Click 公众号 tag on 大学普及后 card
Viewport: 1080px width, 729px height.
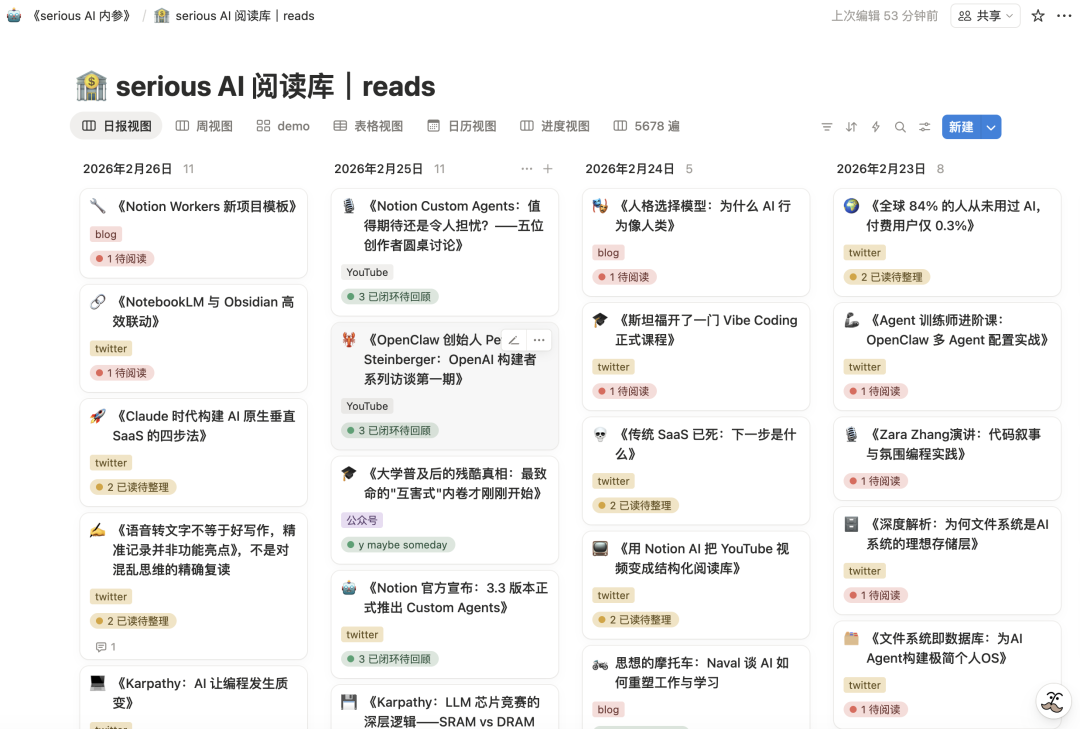tap(362, 520)
